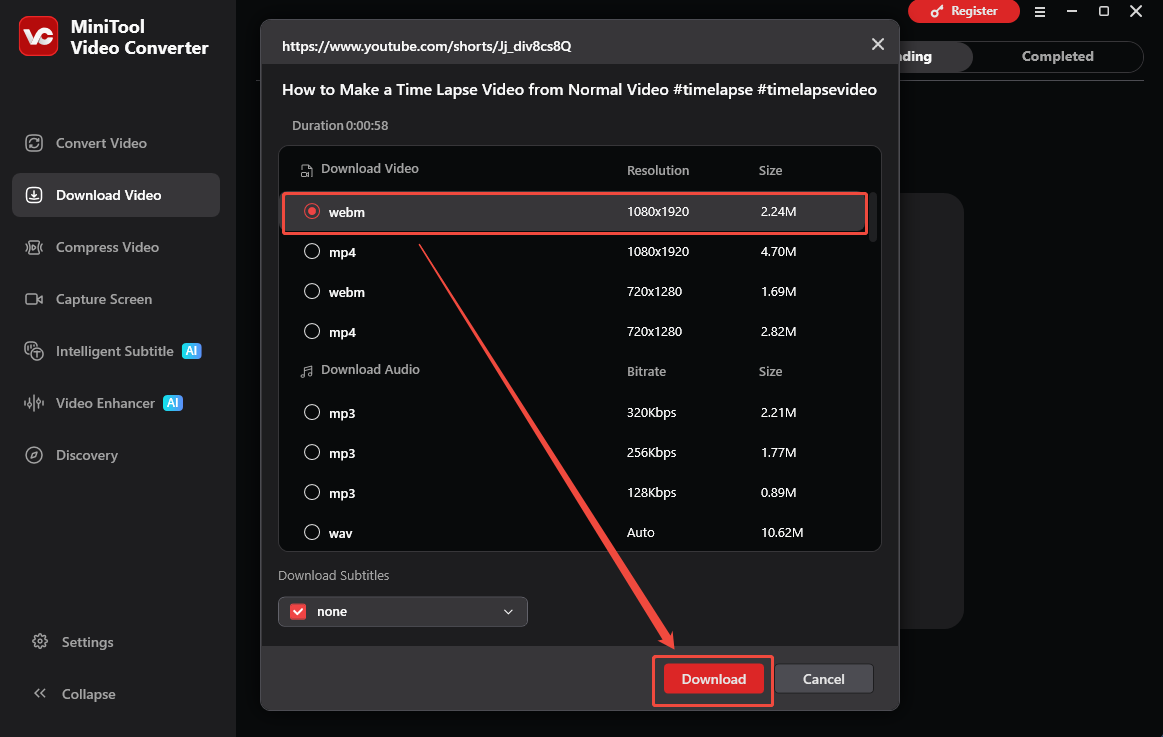
Task: Open the Discovery section
Action: click(87, 455)
